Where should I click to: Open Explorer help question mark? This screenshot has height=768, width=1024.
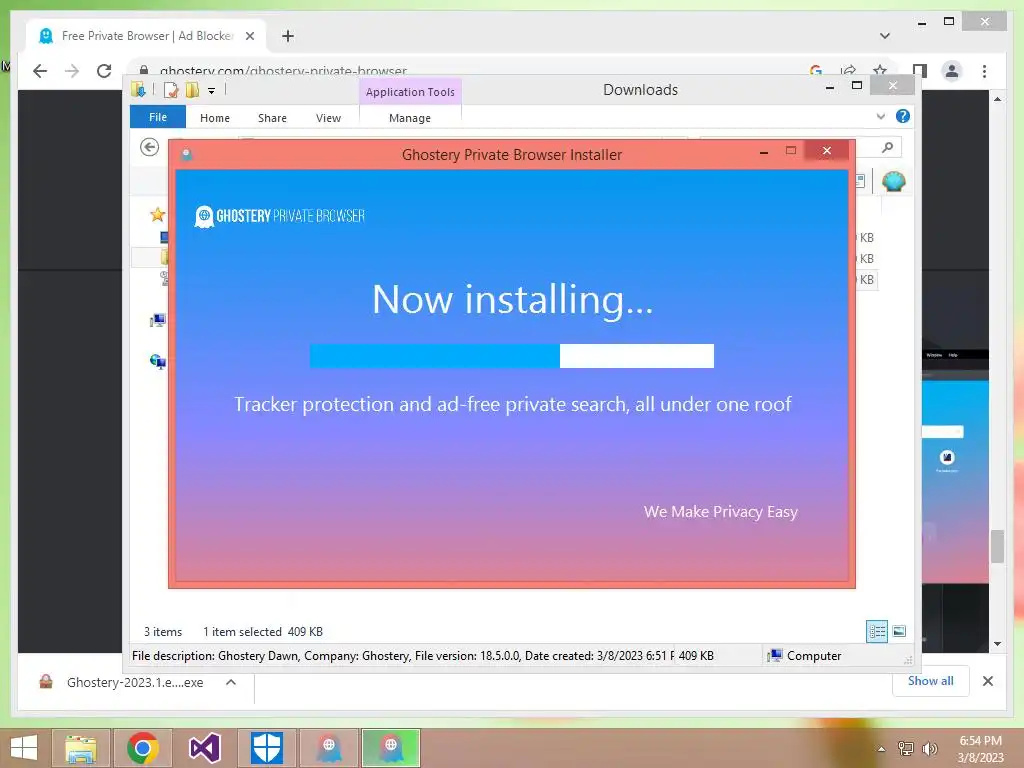[903, 116]
